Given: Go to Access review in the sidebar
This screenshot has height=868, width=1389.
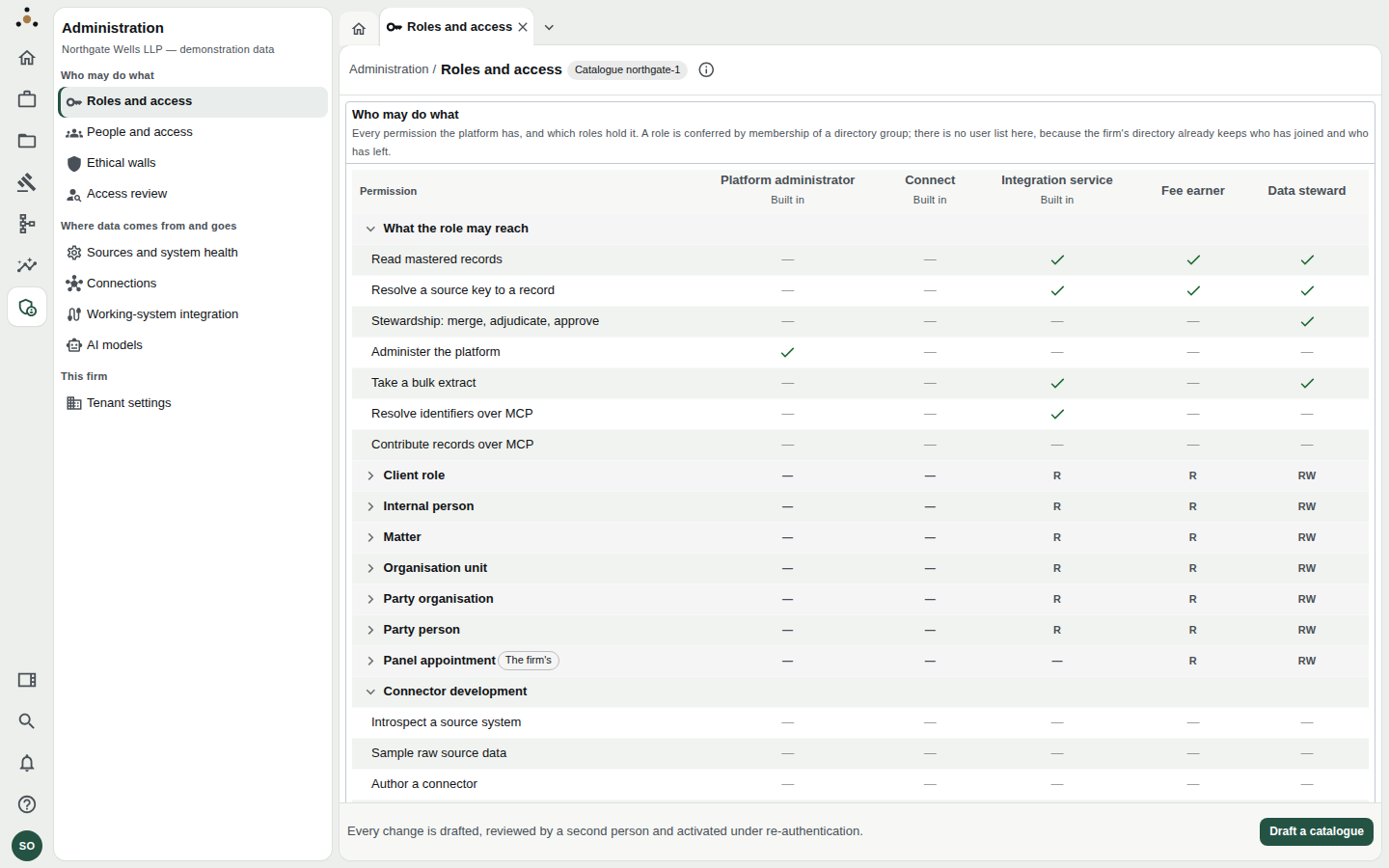Looking at the screenshot, I should [x=193, y=194].
